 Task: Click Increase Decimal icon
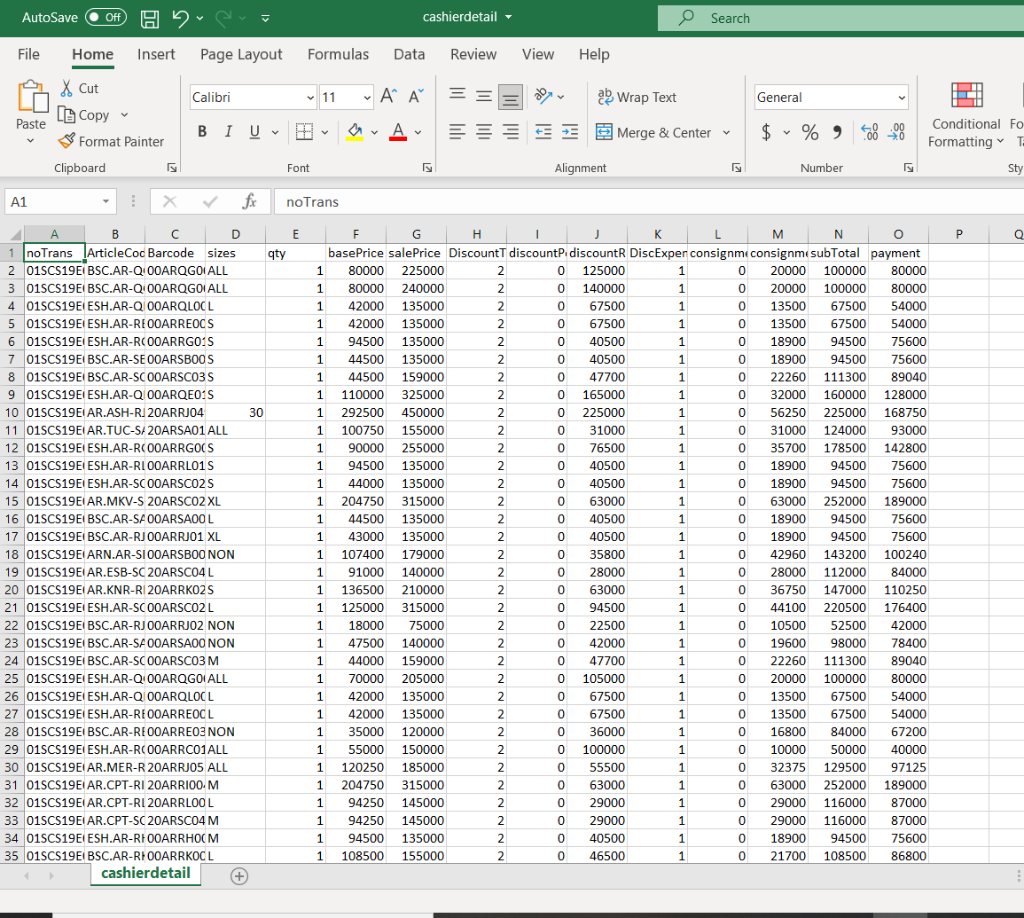pyautogui.click(x=869, y=133)
